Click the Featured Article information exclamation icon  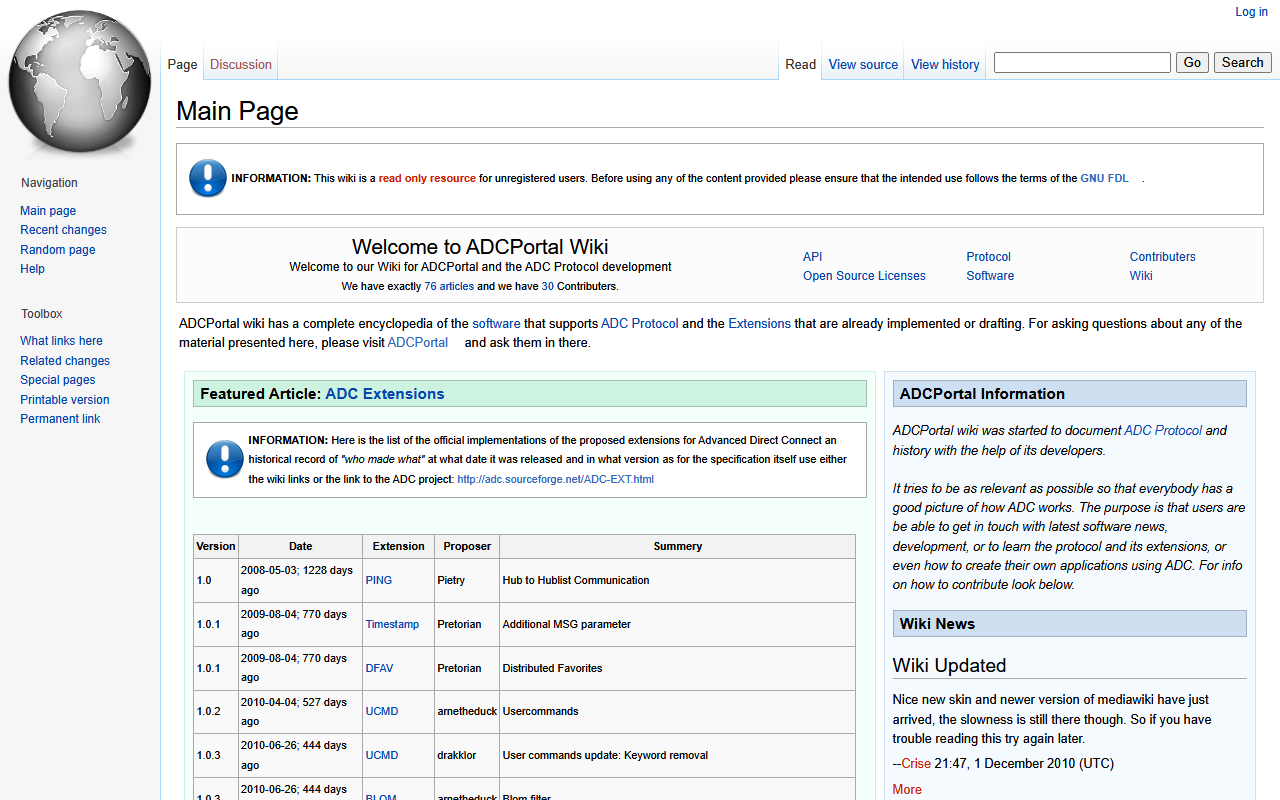225,459
